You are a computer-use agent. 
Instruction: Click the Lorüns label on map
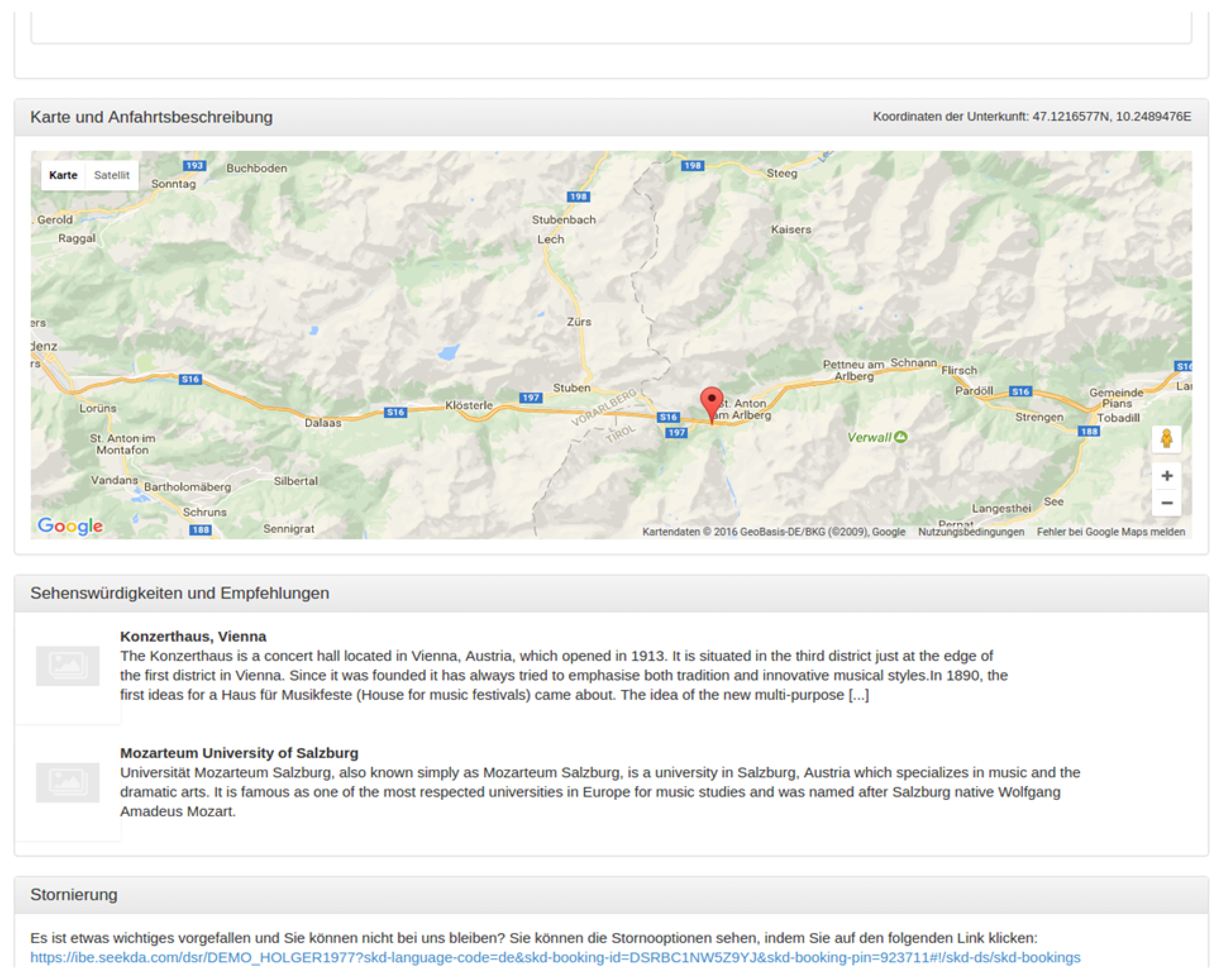point(98,408)
